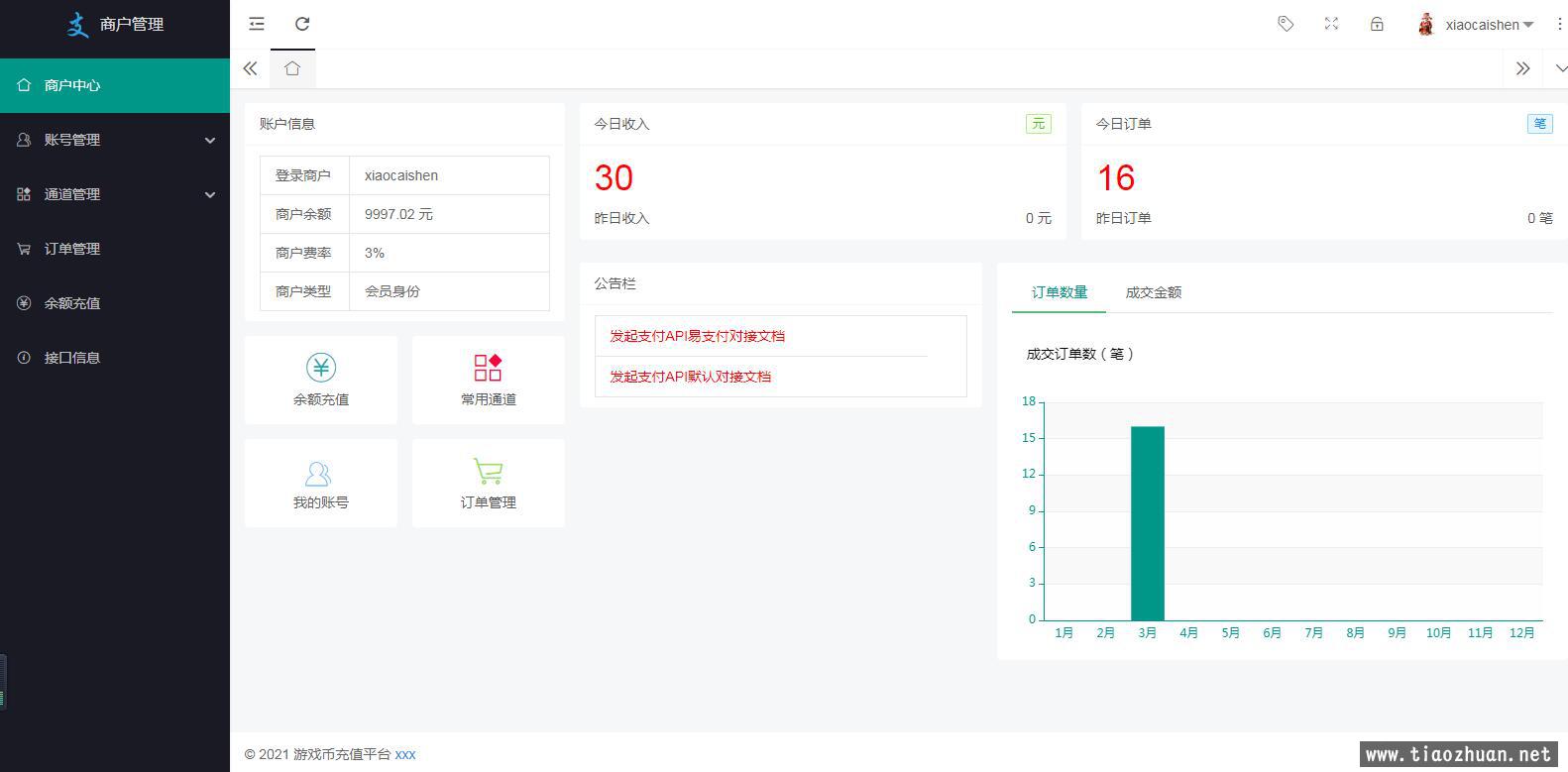The width and height of the screenshot is (1568, 772).
Task: Click the lock screen icon
Action: (1377, 24)
